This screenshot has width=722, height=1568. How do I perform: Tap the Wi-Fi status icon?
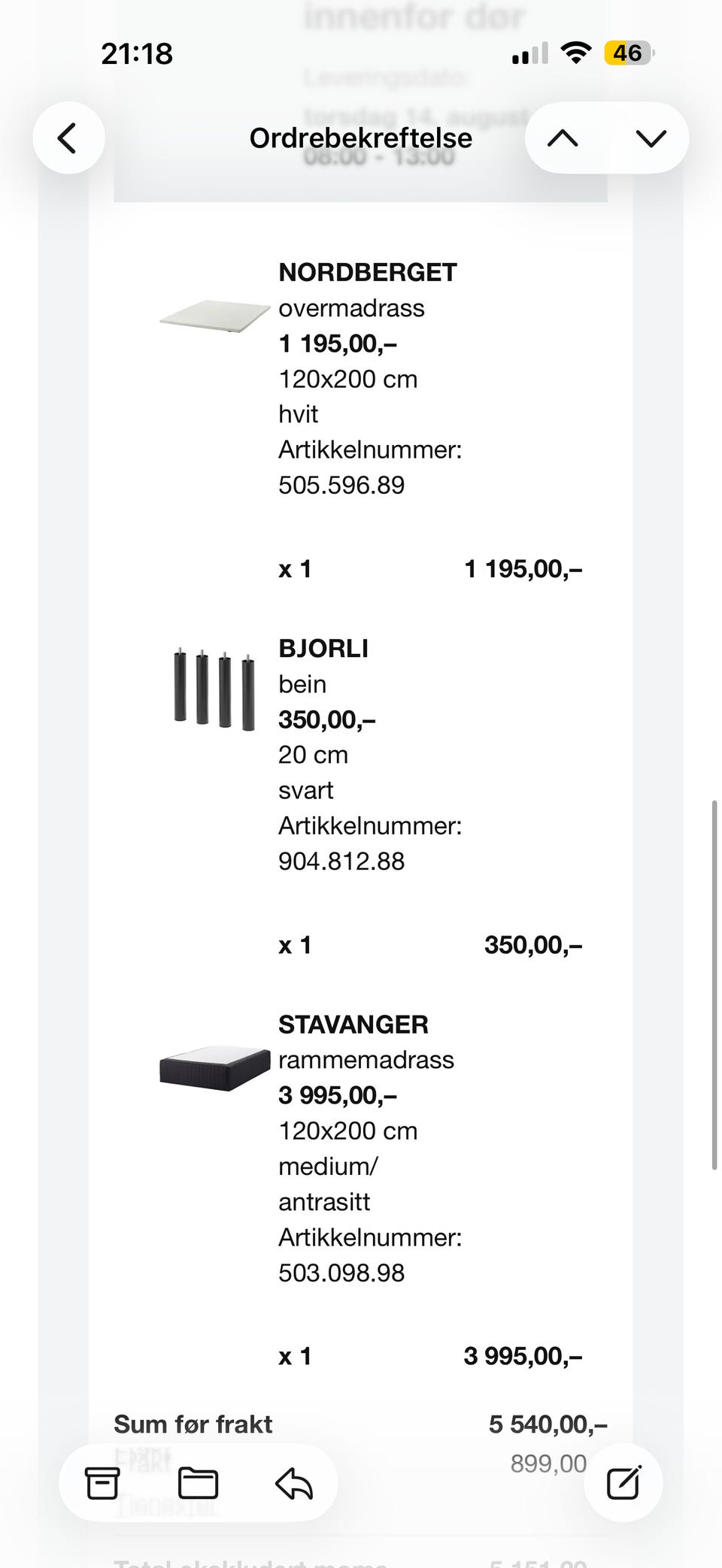[576, 53]
